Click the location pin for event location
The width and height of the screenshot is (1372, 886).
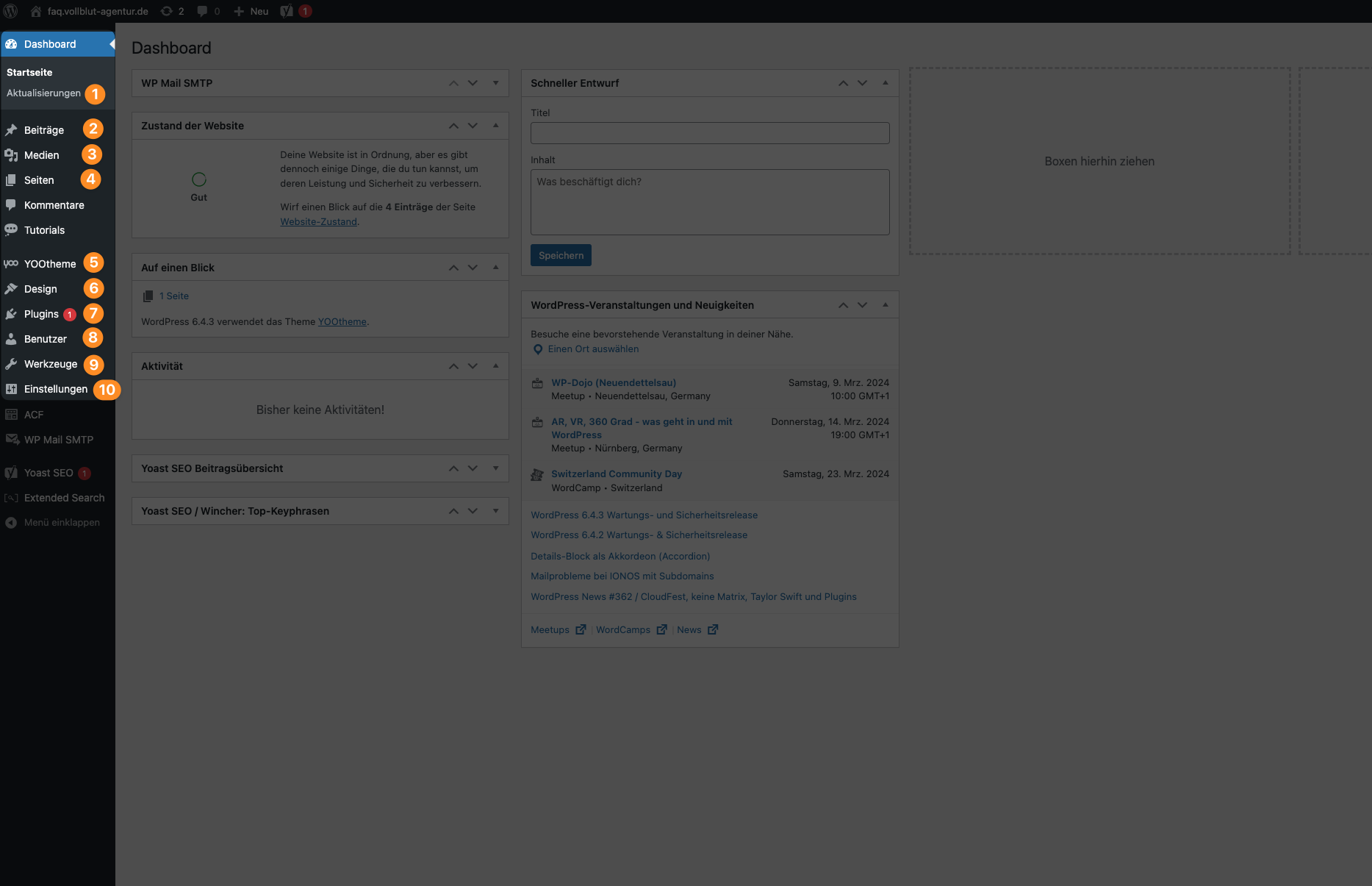(x=538, y=349)
